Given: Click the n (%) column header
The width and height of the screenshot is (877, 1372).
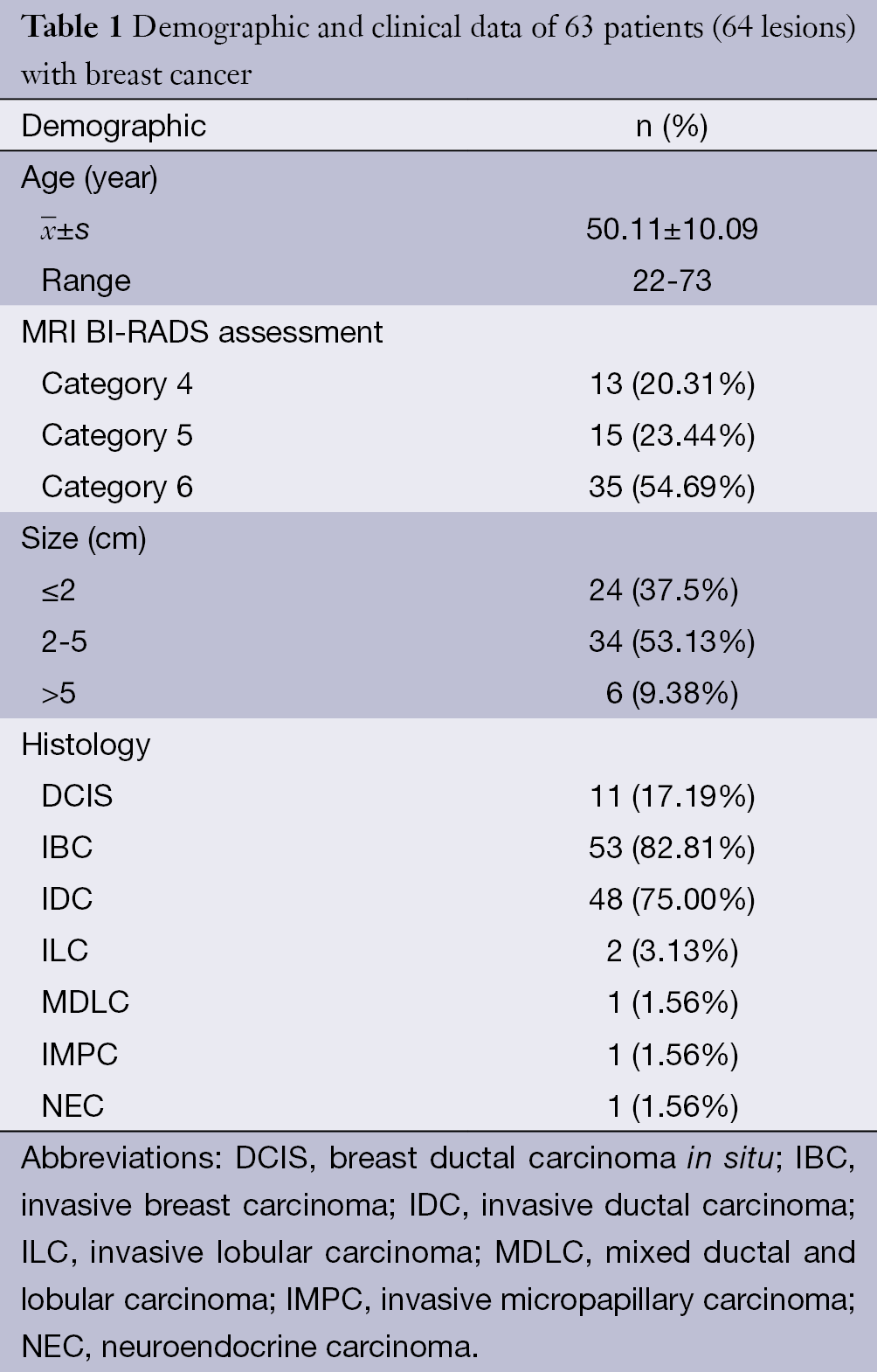Looking at the screenshot, I should point(672,126).
